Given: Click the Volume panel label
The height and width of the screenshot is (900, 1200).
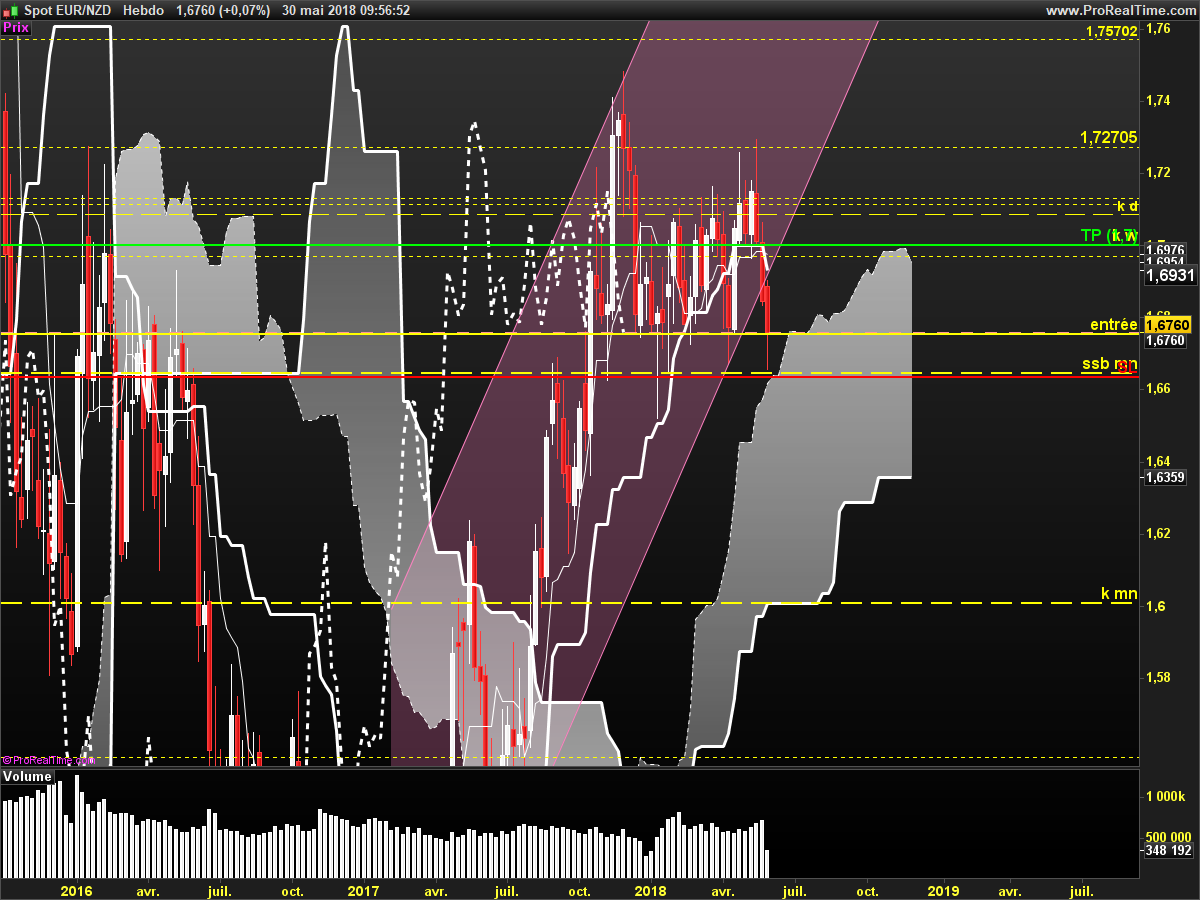Looking at the screenshot, I should (28, 777).
